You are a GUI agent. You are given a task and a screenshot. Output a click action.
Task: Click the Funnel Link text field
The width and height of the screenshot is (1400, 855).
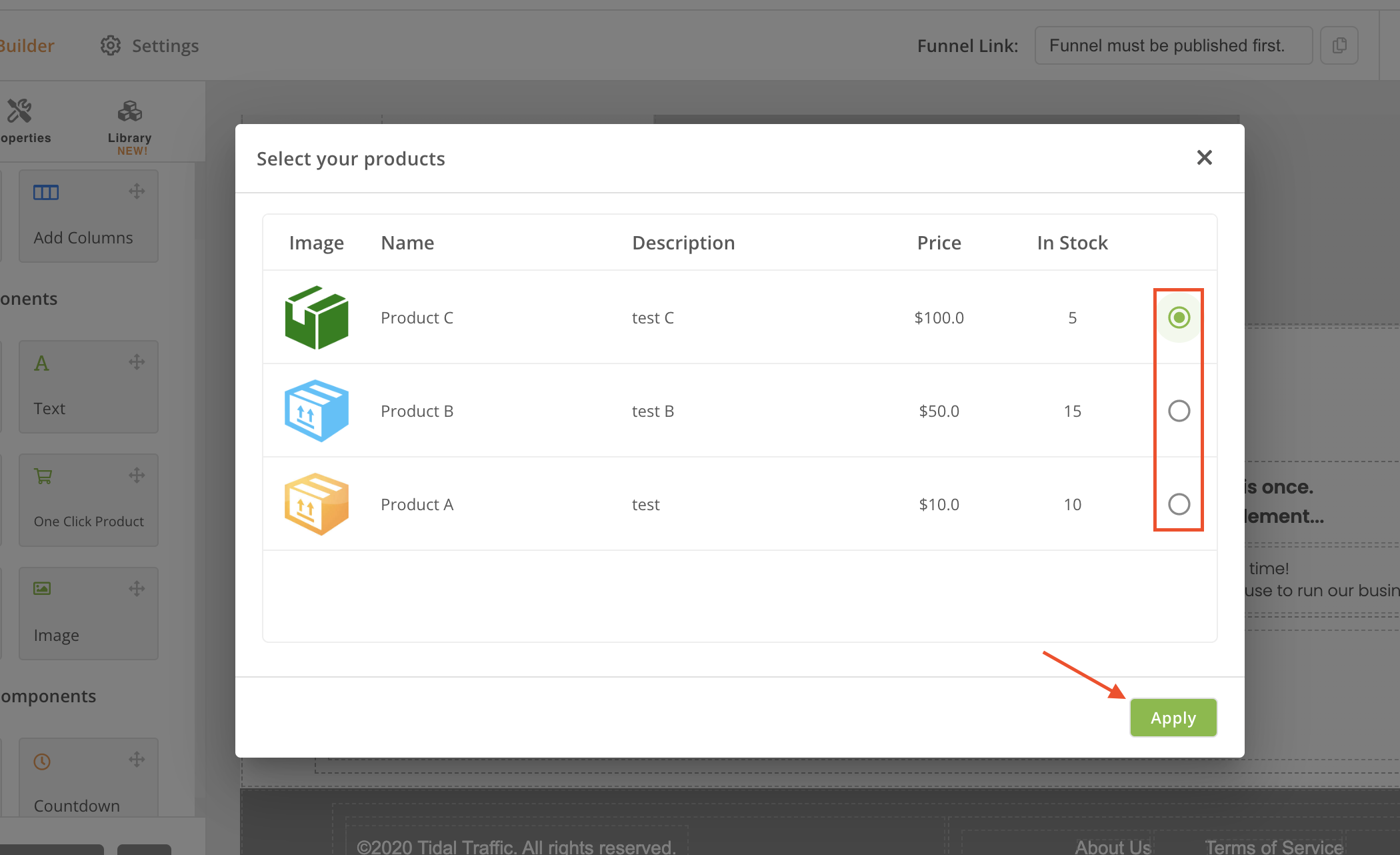(x=1173, y=45)
